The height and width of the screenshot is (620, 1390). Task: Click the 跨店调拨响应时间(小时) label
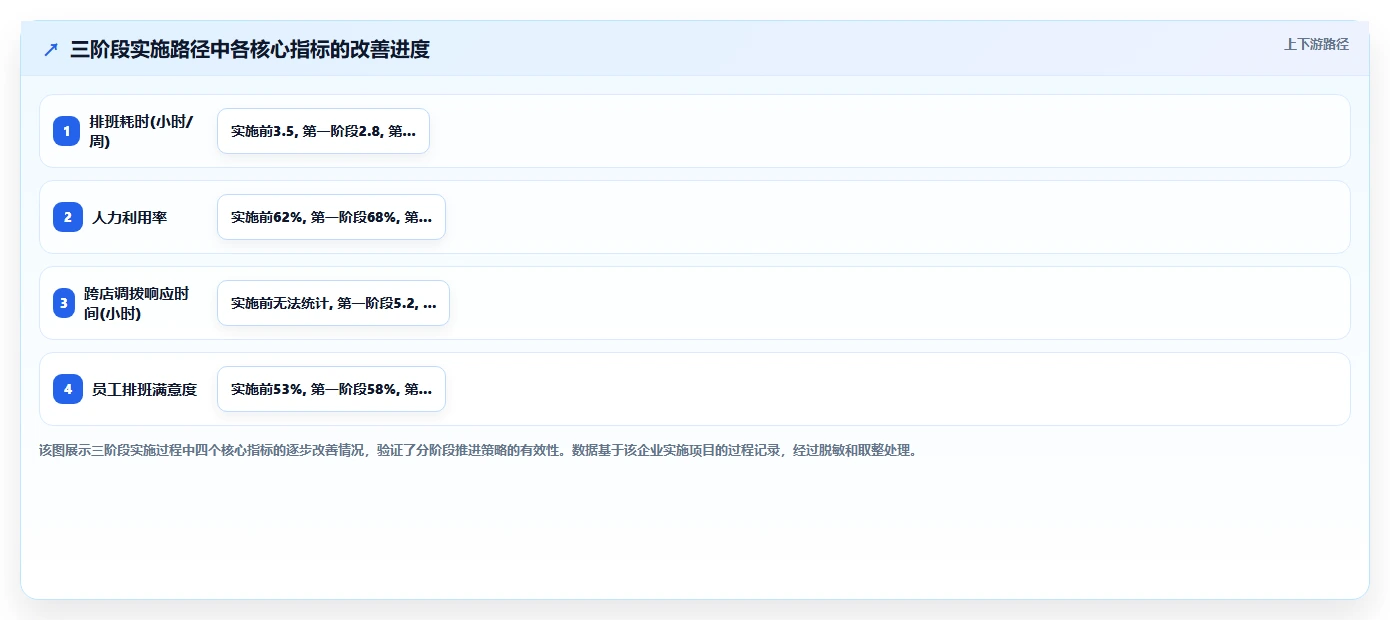tap(137, 303)
